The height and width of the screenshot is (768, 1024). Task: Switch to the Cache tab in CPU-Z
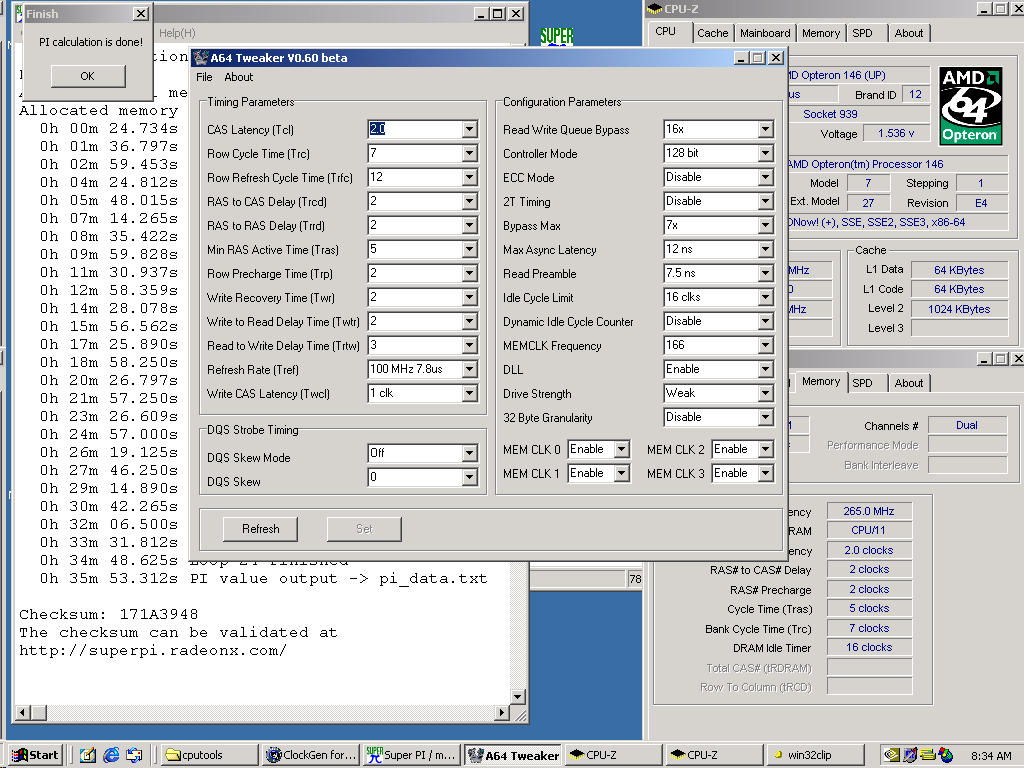(712, 33)
